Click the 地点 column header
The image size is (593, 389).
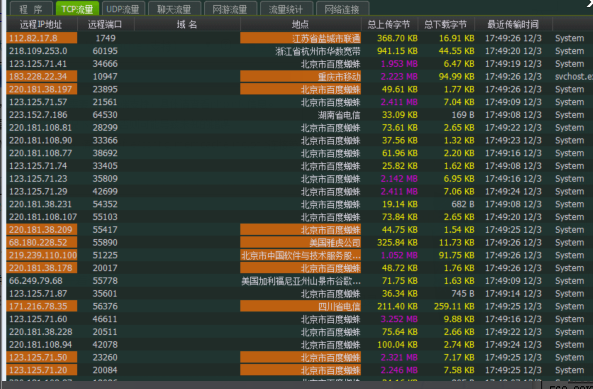click(x=301, y=25)
